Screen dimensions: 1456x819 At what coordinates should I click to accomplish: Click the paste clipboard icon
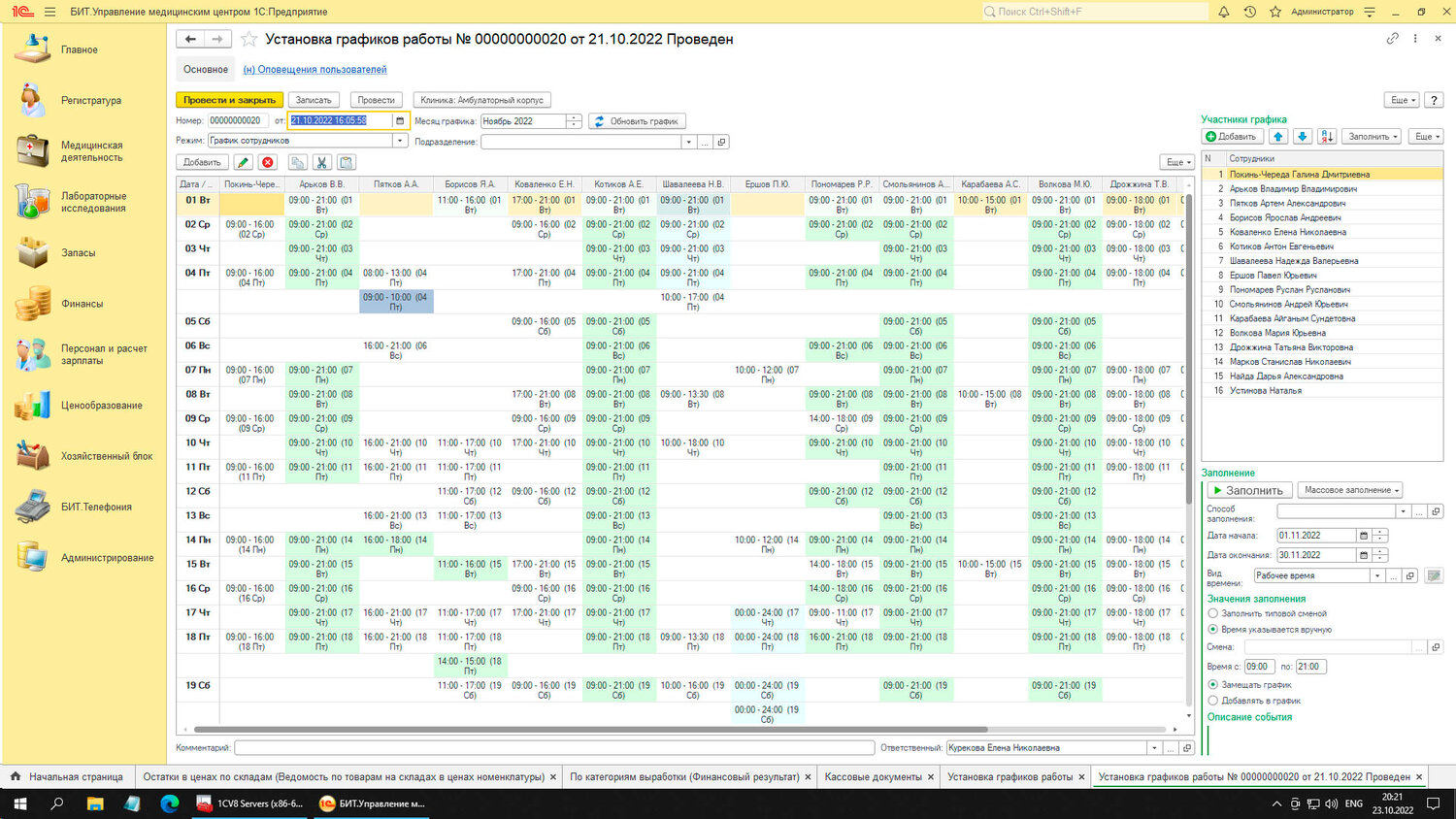347,162
